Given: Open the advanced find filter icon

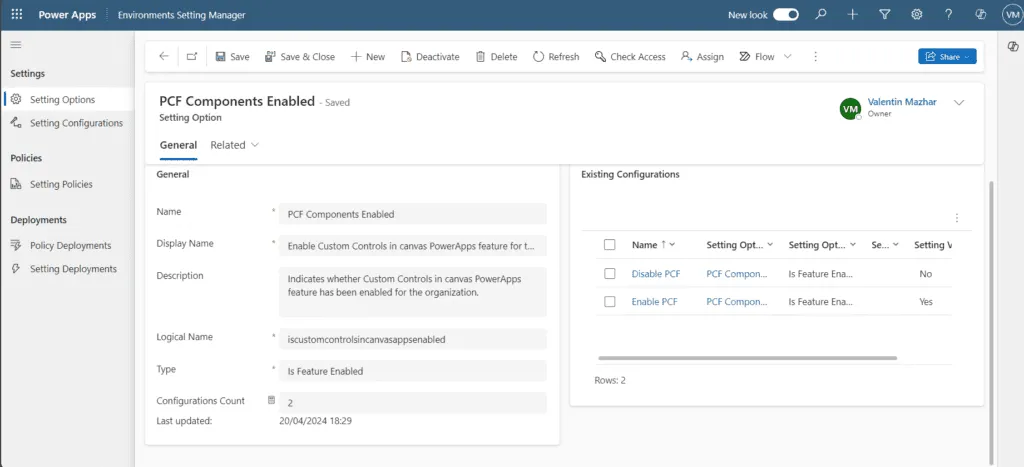Looking at the screenshot, I should tap(885, 14).
